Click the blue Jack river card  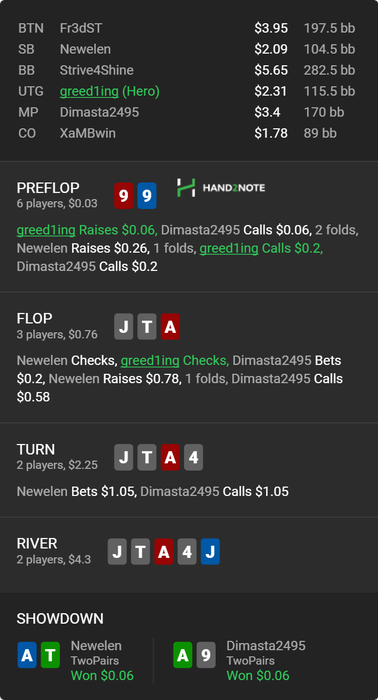pos(210,552)
